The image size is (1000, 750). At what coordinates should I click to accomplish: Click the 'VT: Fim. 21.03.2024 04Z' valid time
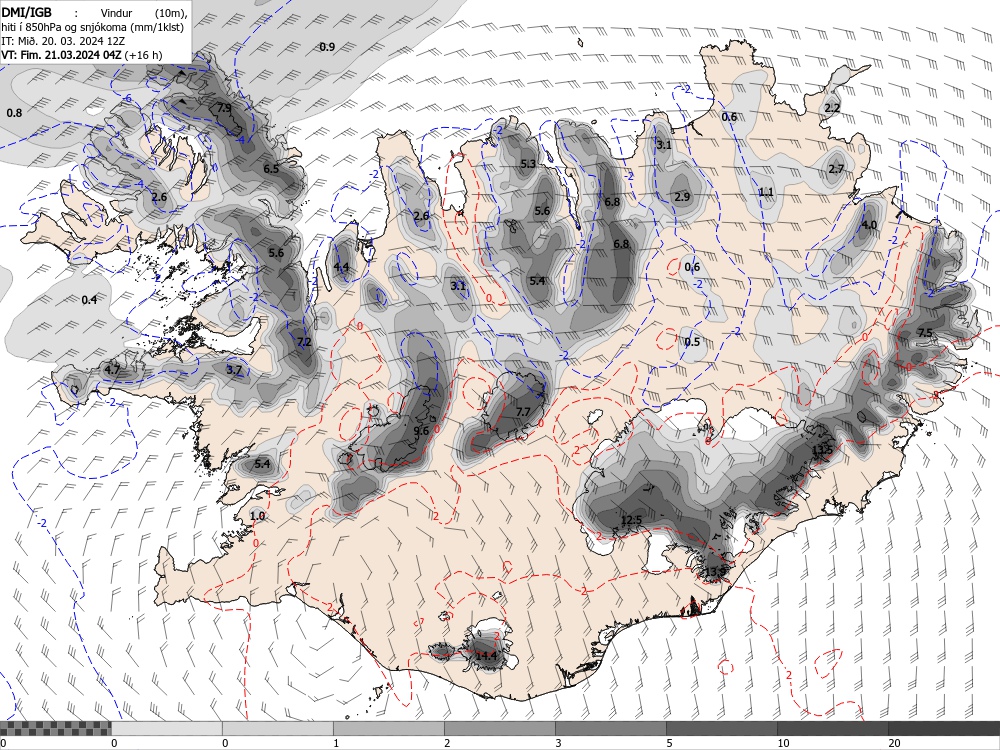pos(61,55)
